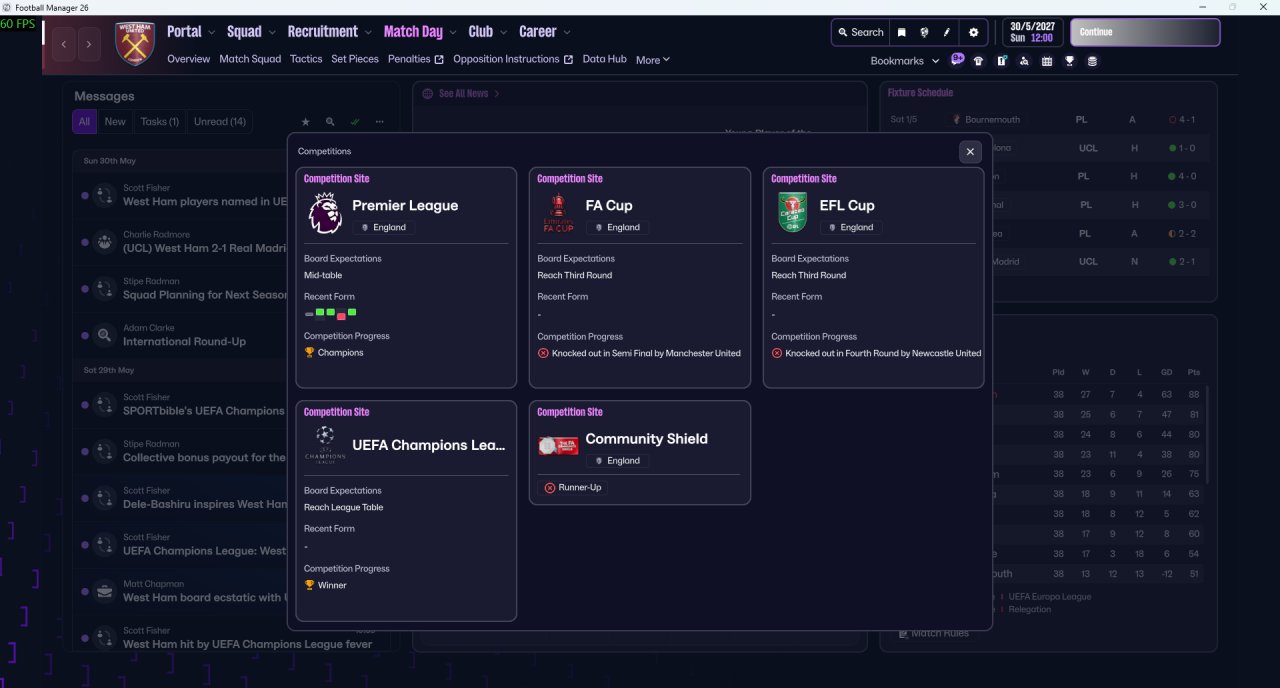Viewport: 1280px width, 688px height.
Task: Open the head profile icon in top toolbar
Action: coord(924,32)
